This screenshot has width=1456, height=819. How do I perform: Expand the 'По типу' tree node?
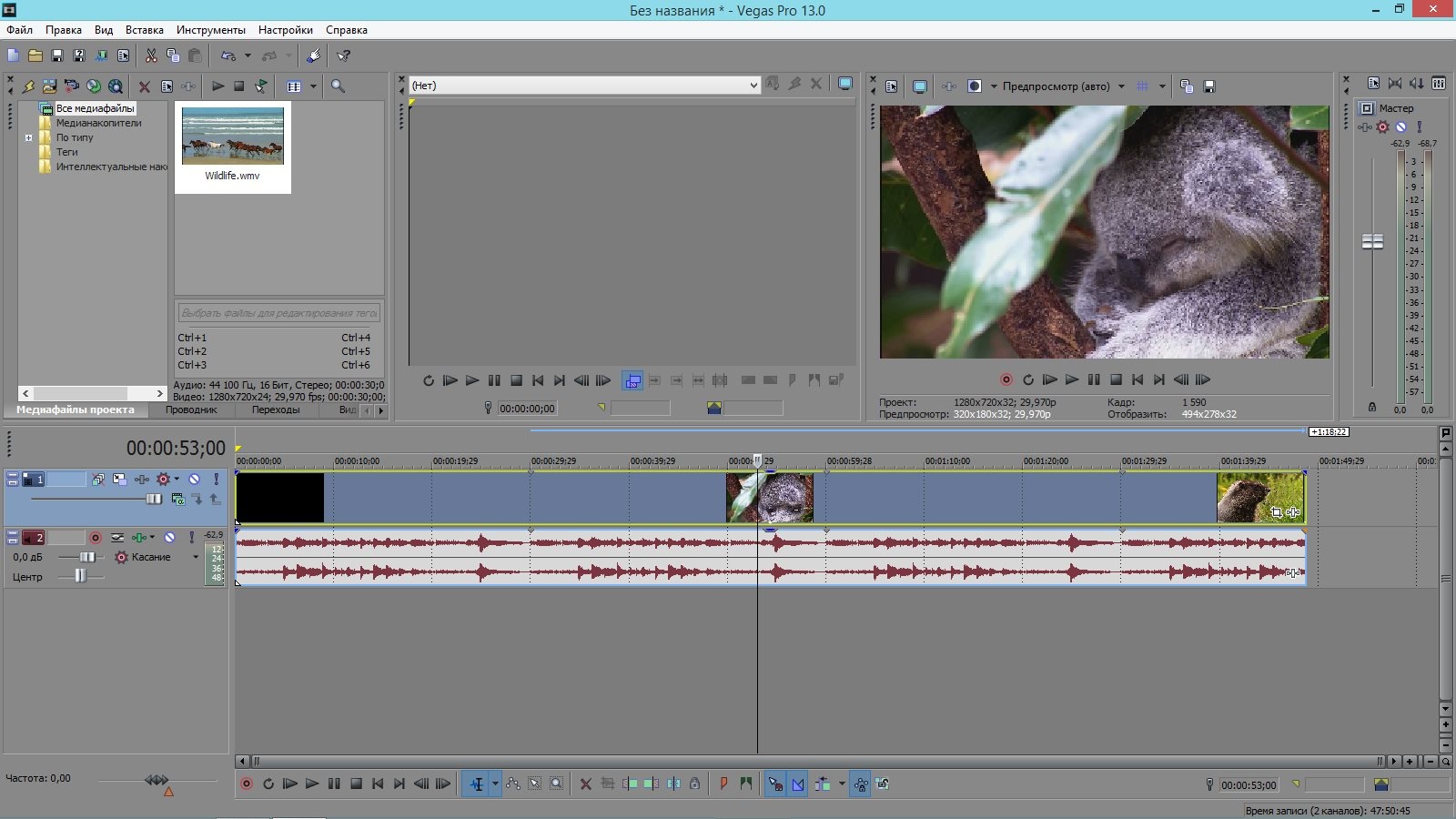[x=28, y=137]
